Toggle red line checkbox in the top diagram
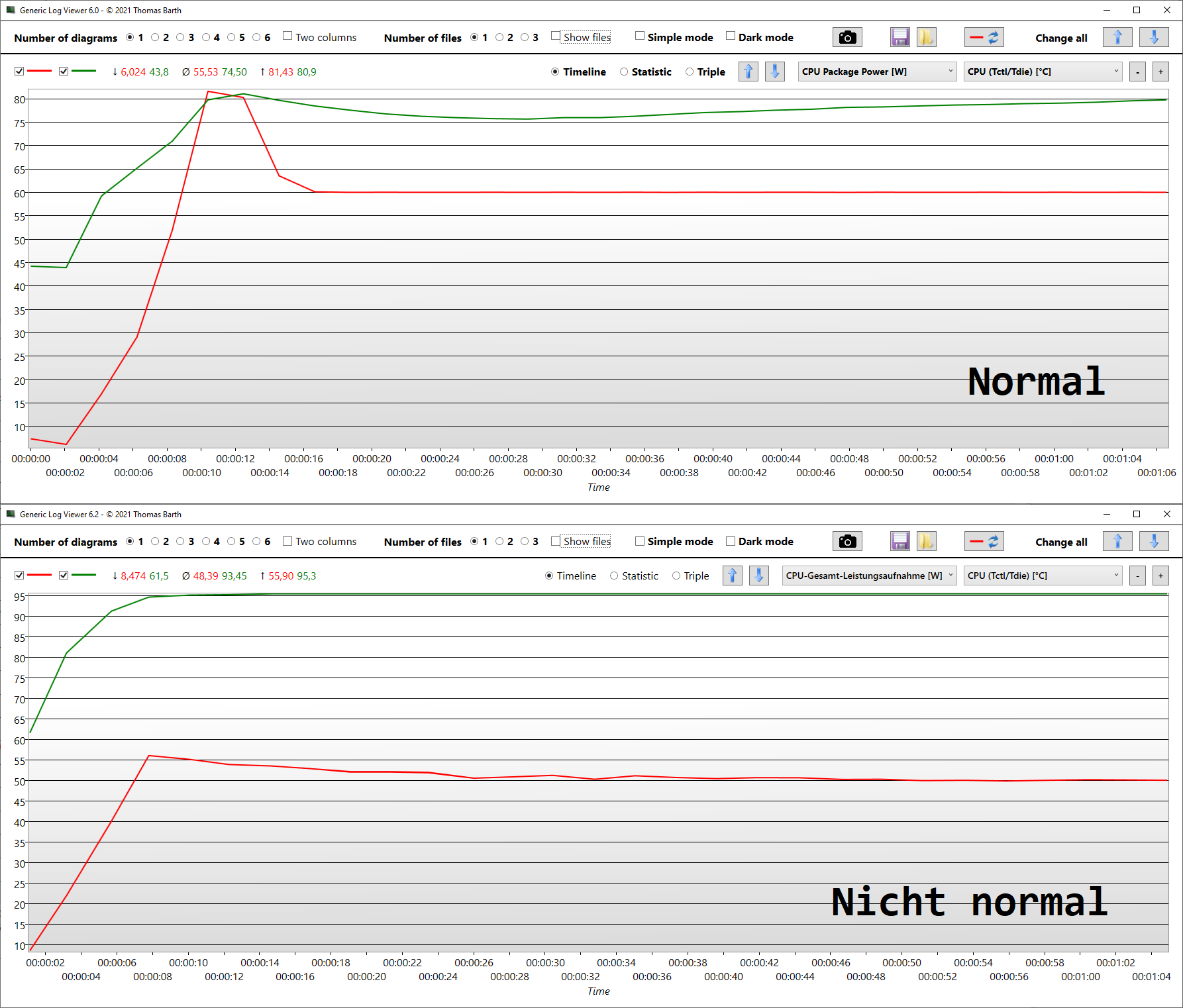 point(19,72)
